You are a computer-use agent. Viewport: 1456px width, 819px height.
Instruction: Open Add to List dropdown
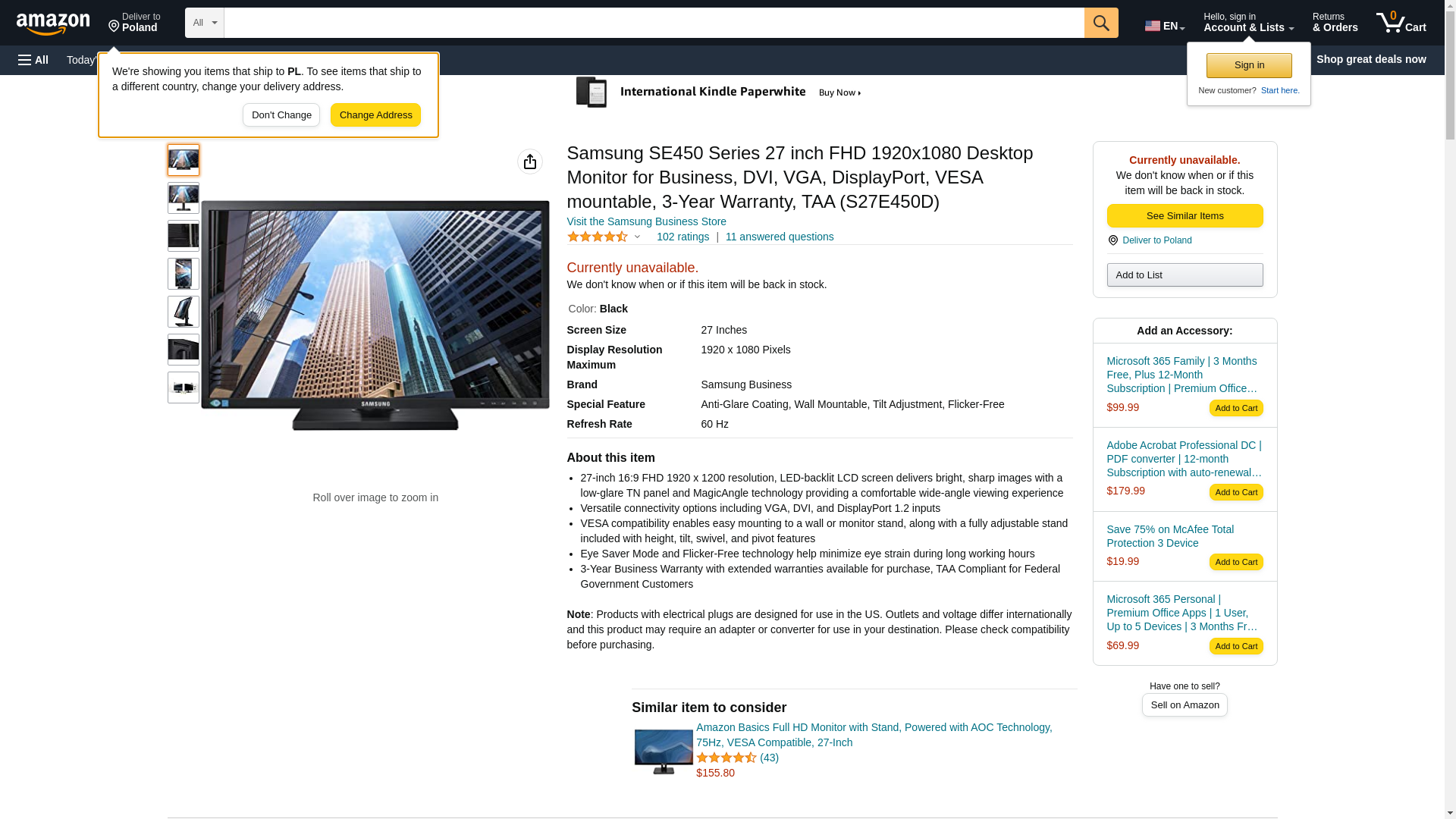[x=1184, y=275]
